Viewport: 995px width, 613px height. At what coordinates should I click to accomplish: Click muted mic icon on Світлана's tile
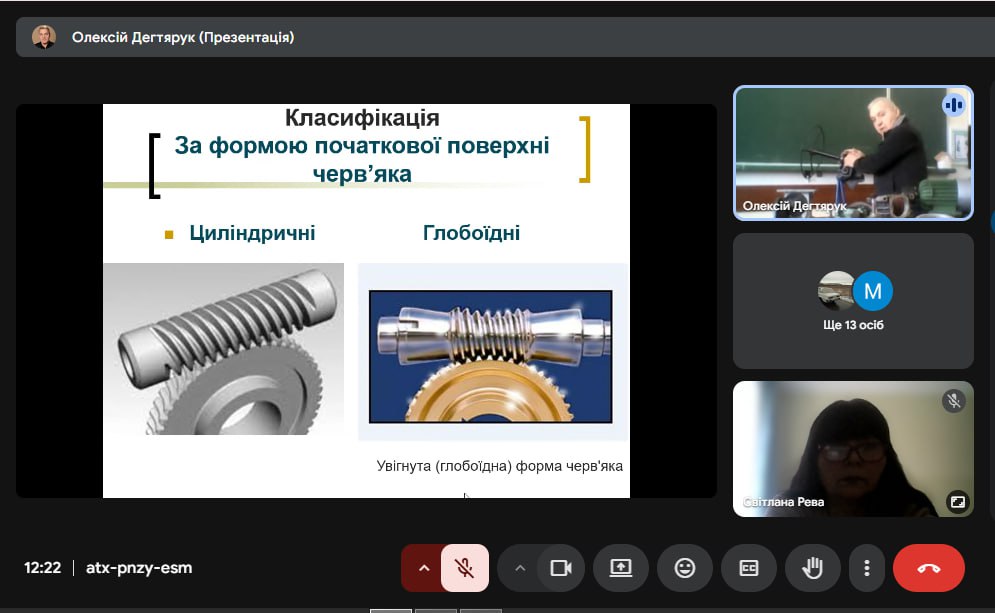coord(953,401)
